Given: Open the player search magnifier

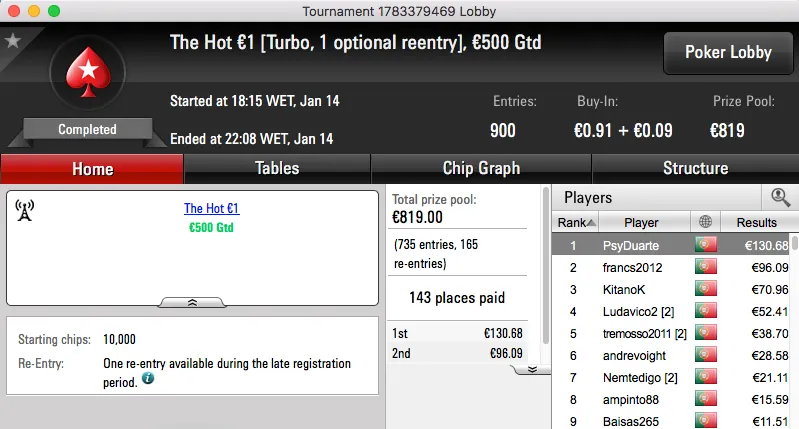Looking at the screenshot, I should pos(780,197).
